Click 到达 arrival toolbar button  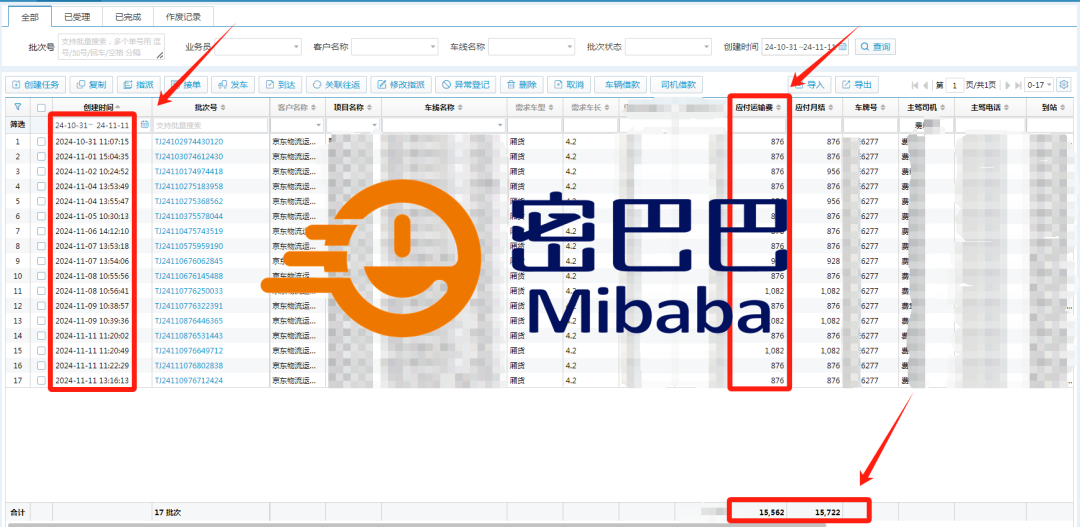coord(280,85)
